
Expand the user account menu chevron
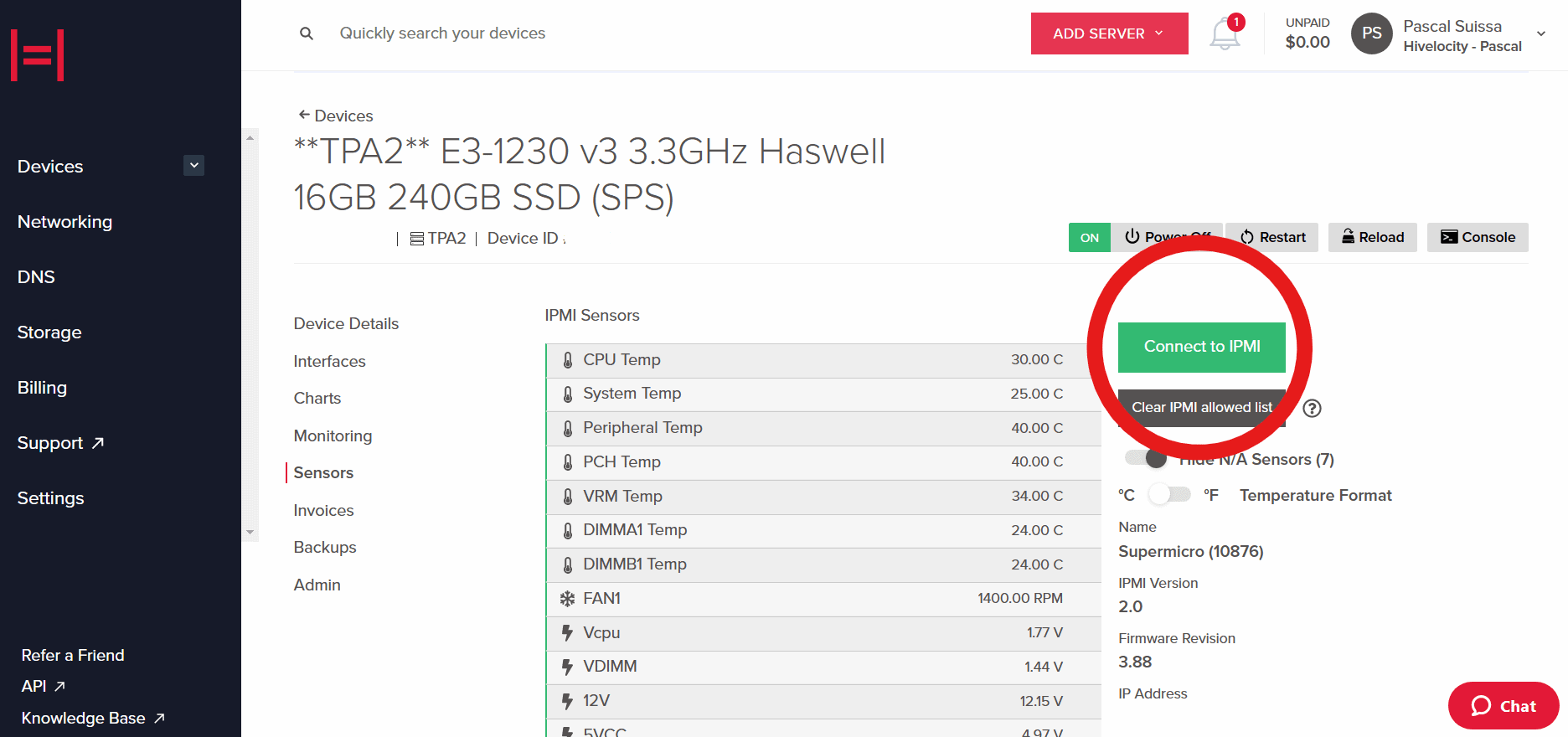coord(1541,33)
